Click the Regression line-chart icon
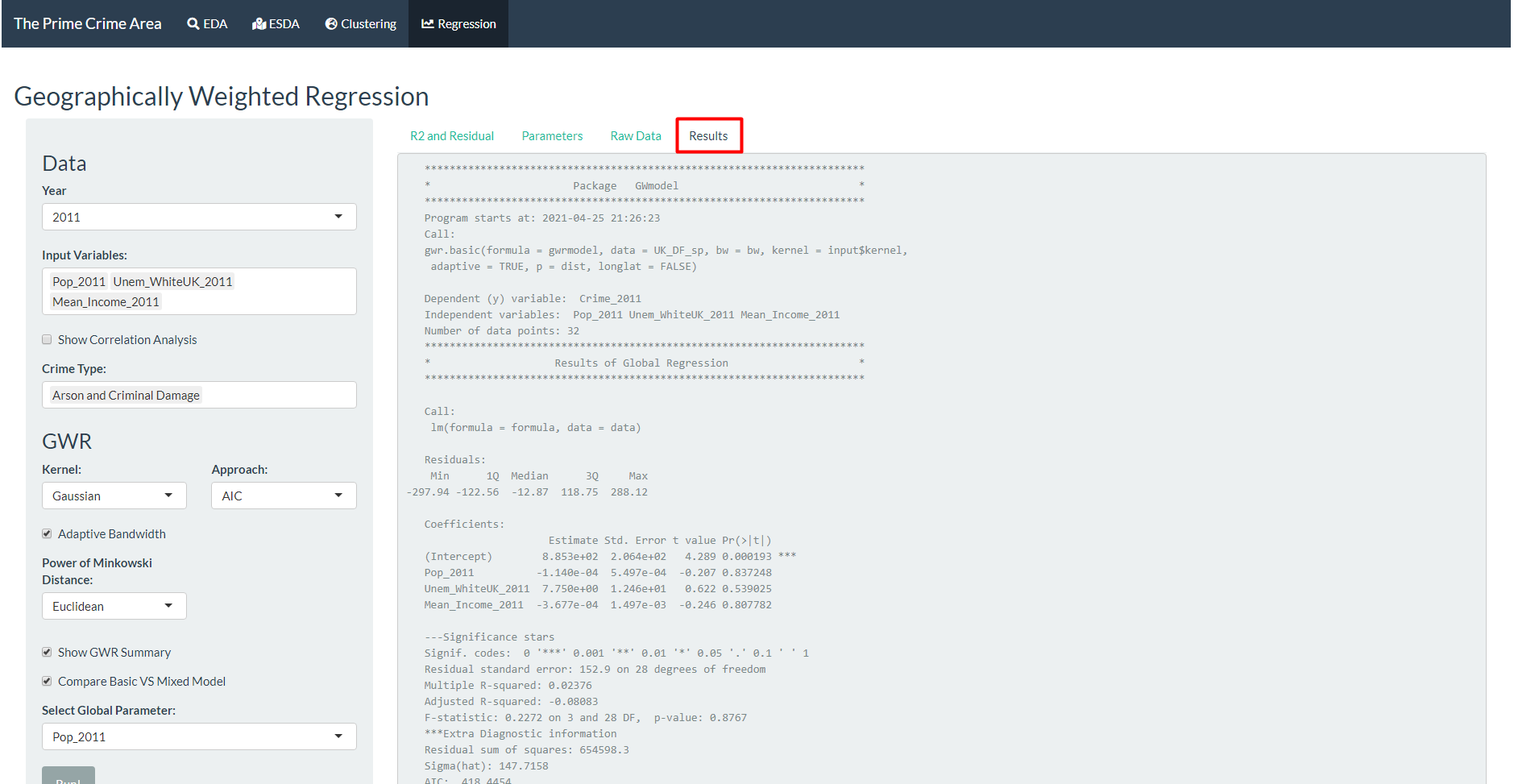The image size is (1514, 784). pos(428,24)
